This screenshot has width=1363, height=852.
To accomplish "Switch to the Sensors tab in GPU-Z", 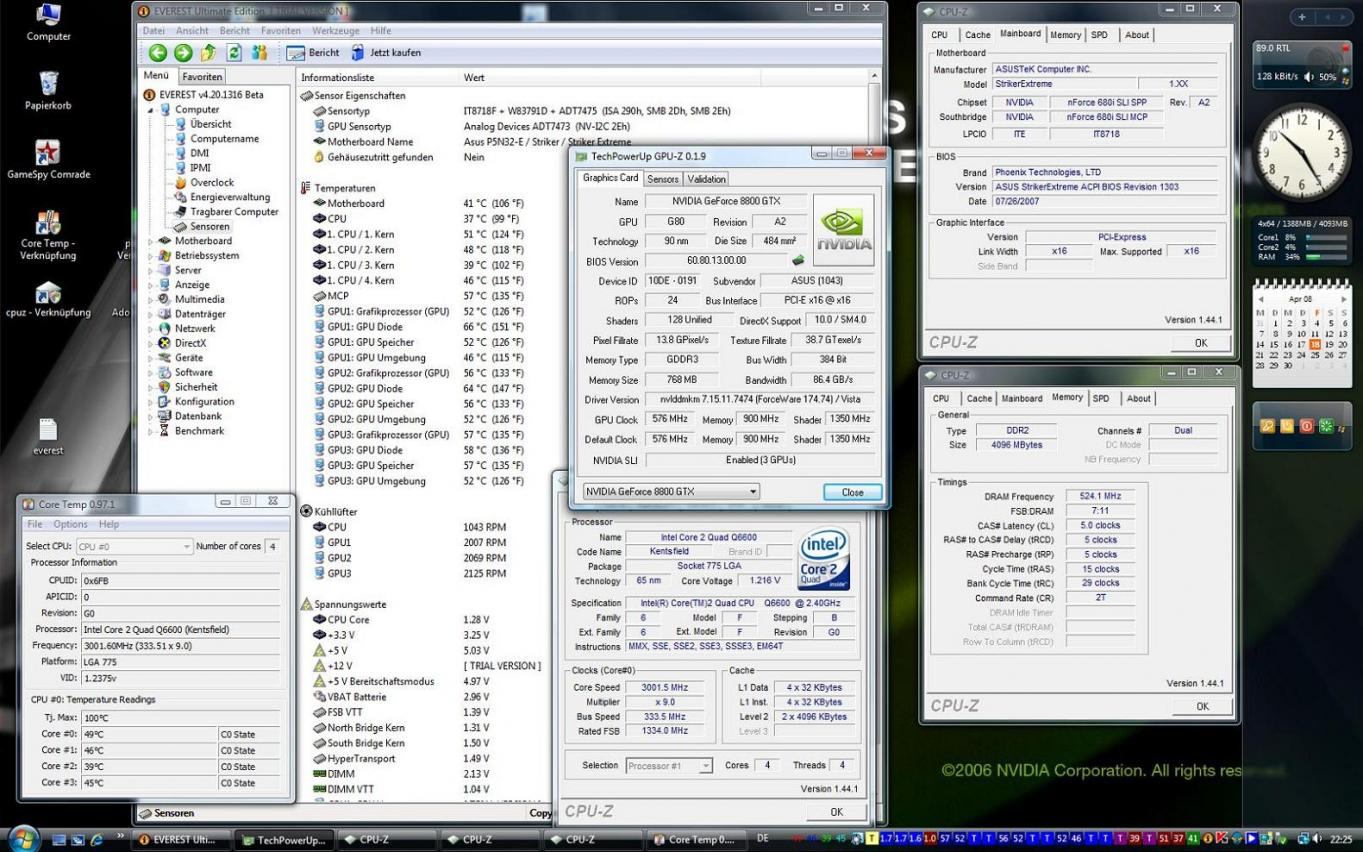I will (662, 179).
